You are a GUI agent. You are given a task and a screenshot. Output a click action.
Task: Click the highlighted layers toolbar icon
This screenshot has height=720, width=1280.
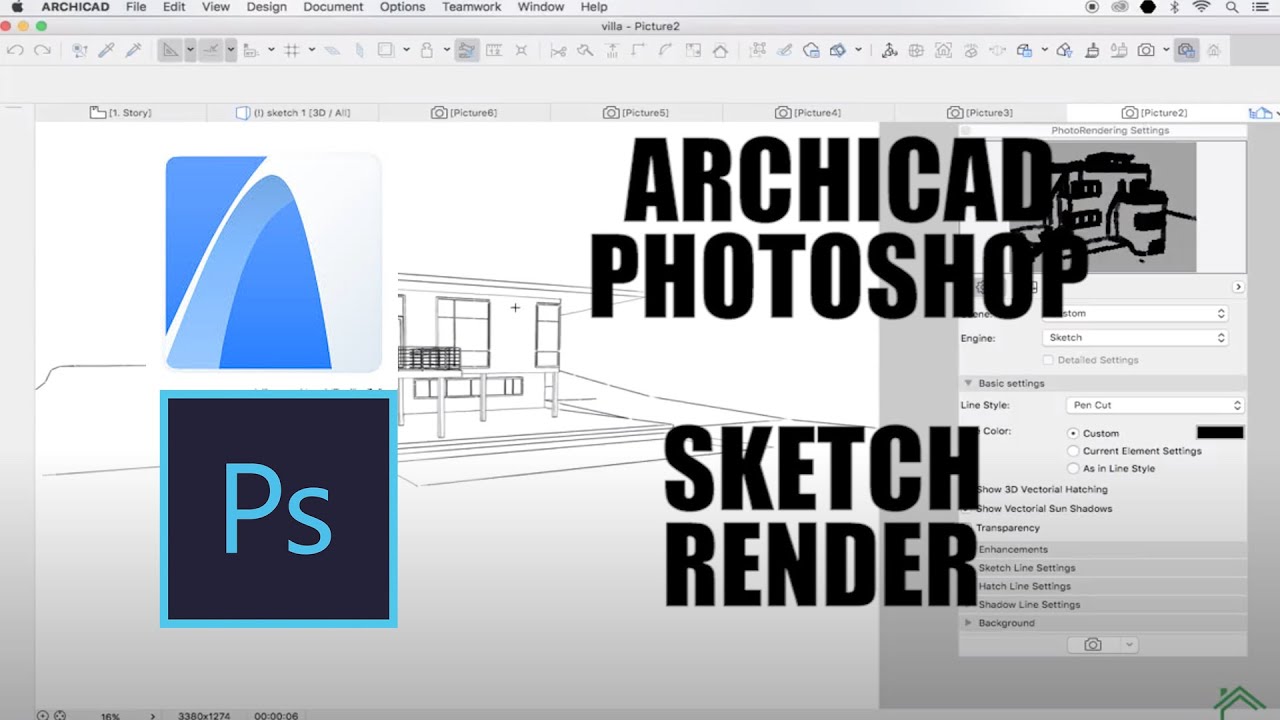[466, 50]
